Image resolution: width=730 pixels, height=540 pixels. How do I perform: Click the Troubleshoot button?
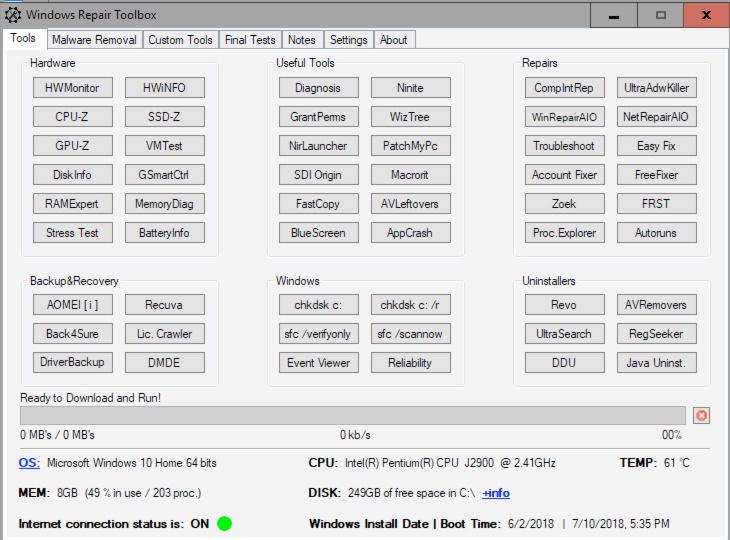(x=565, y=146)
